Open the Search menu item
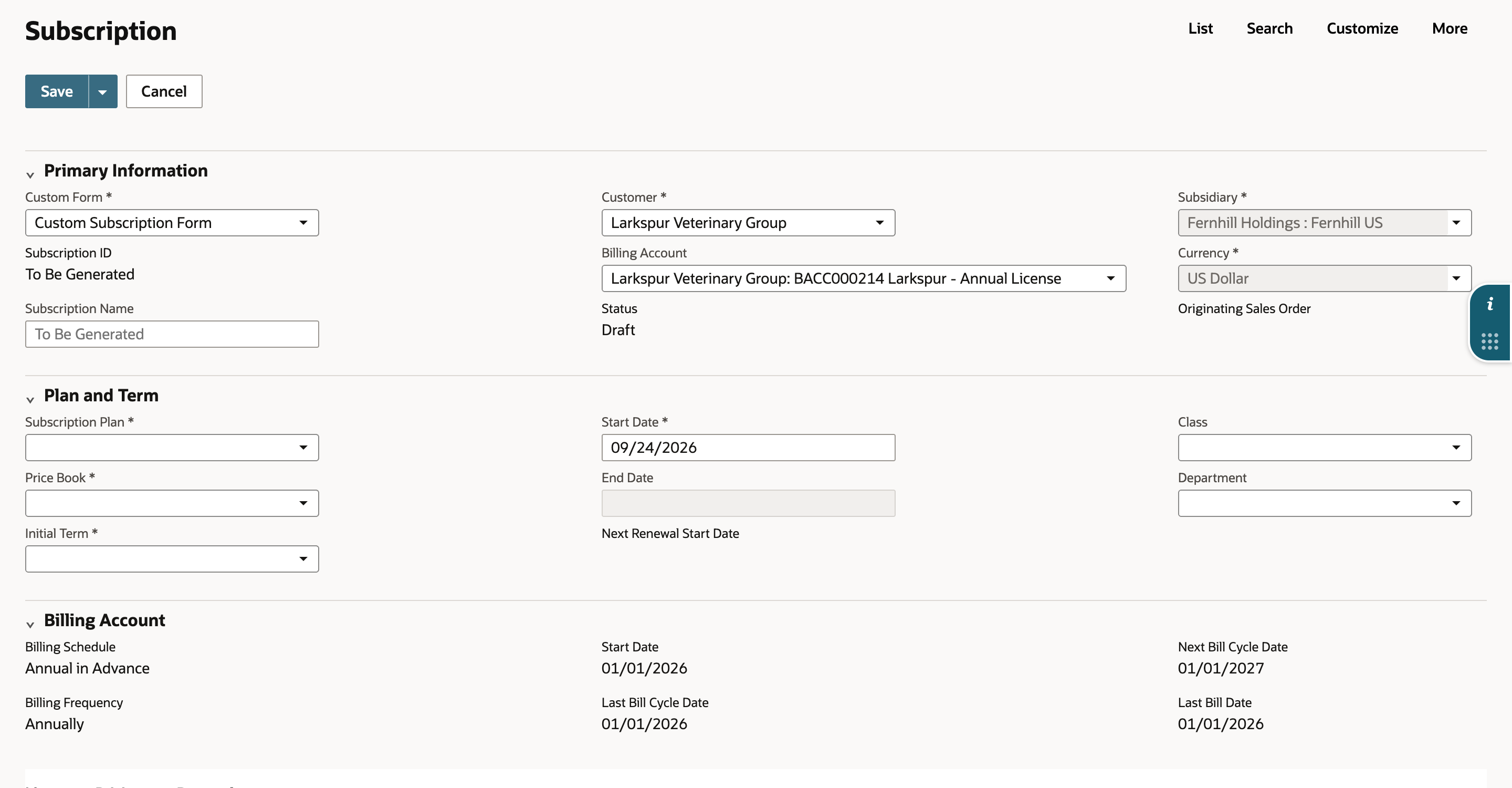The height and width of the screenshot is (788, 1512). [1269, 28]
